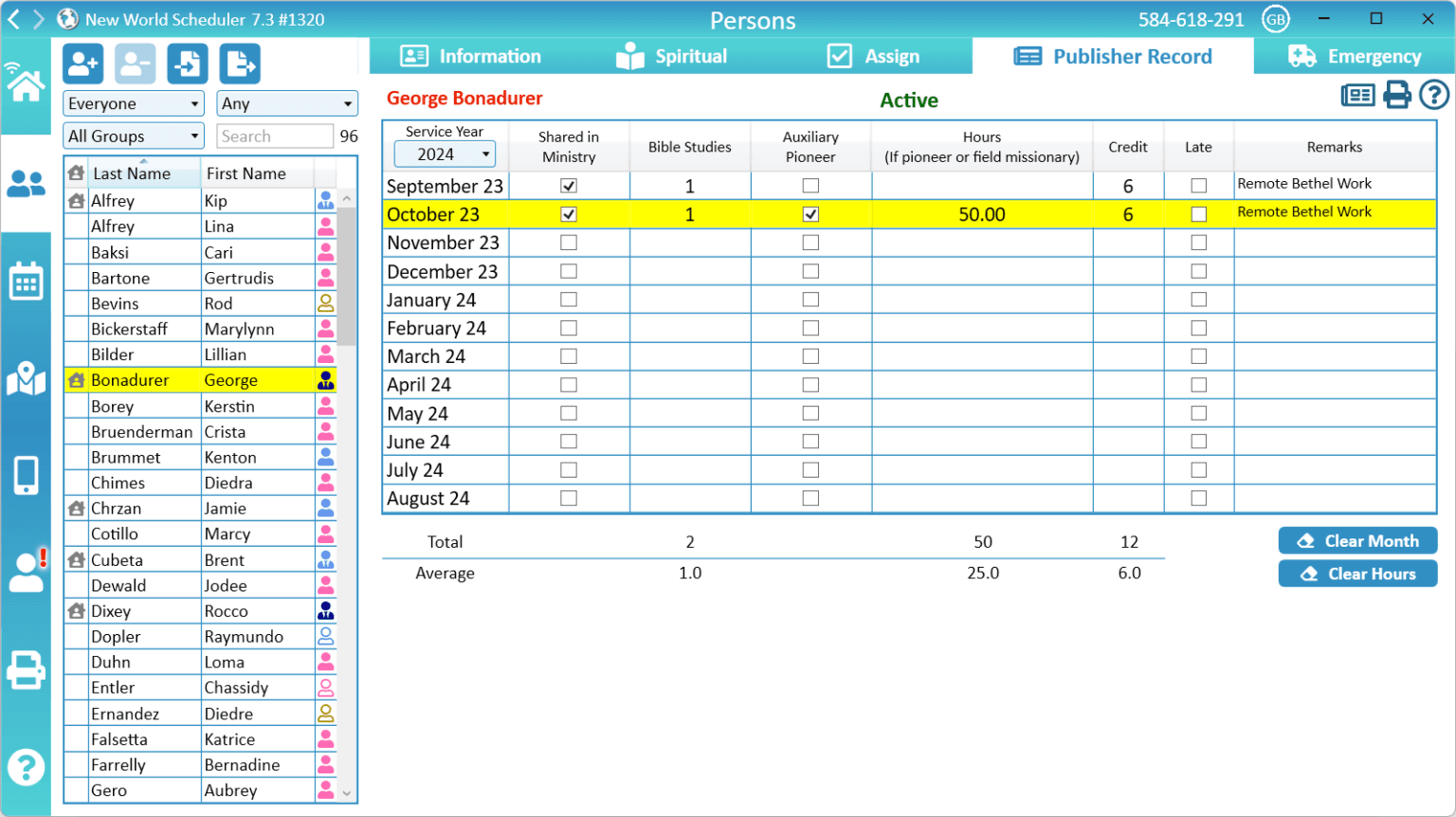The width and height of the screenshot is (1456, 817).
Task: Uncheck October 23 Auxiliary Pioneer box
Action: tap(810, 214)
